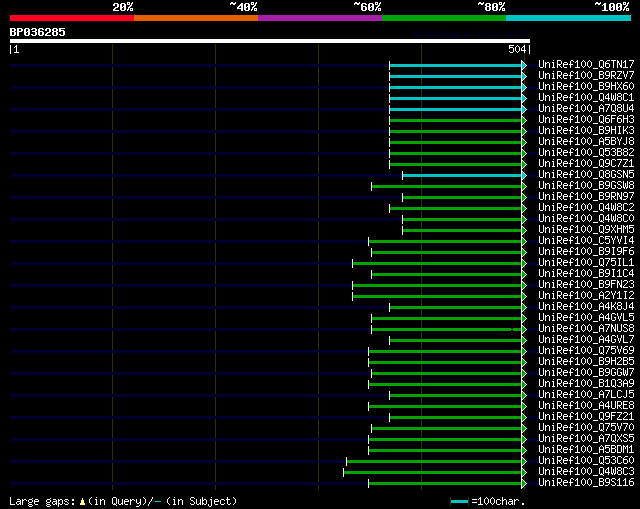This screenshot has height=509, width=640.
Task: Select the UniRef100_Q75IL1 label
Action: click(586, 262)
